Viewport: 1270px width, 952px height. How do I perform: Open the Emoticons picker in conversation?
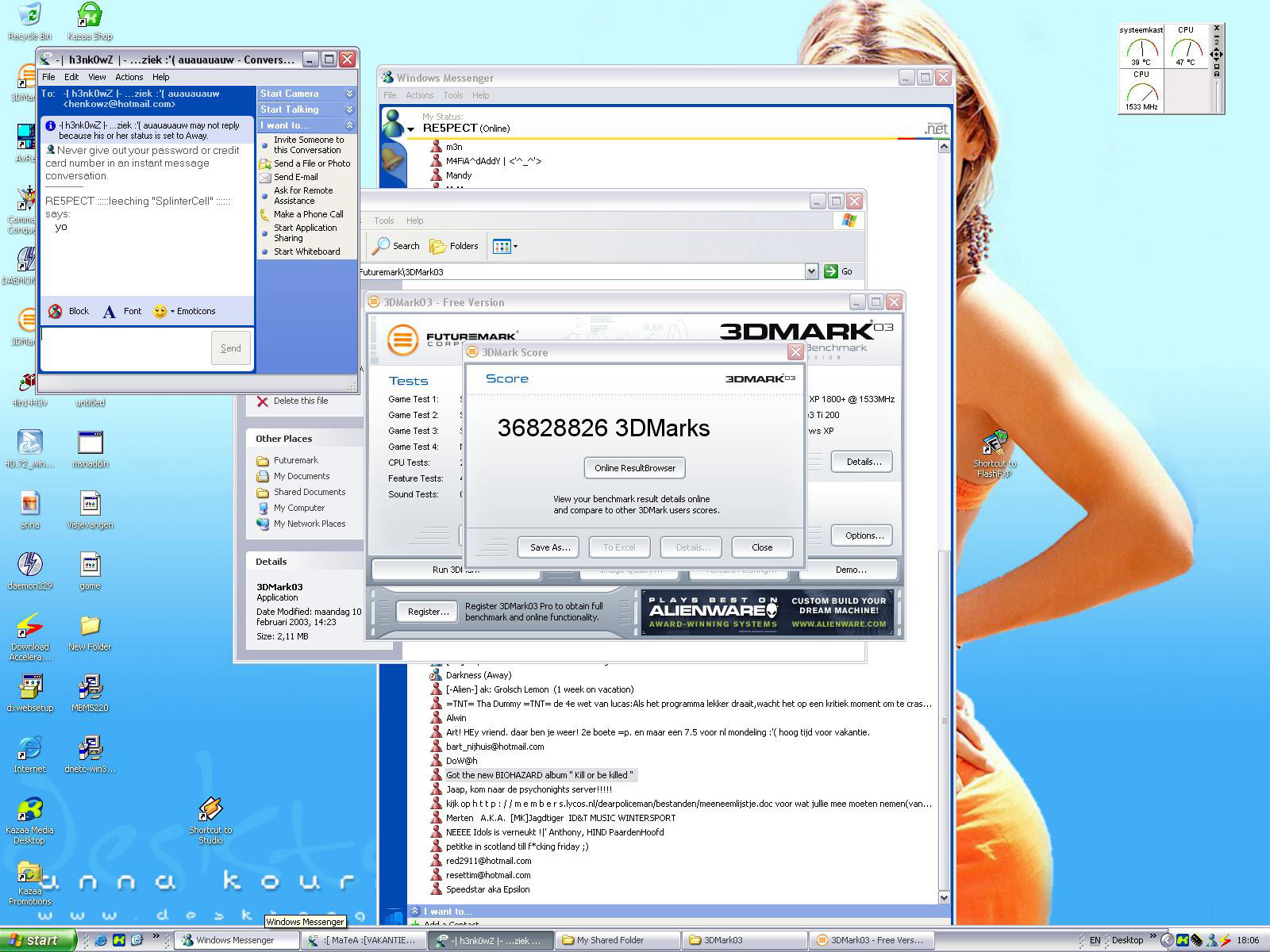click(184, 311)
